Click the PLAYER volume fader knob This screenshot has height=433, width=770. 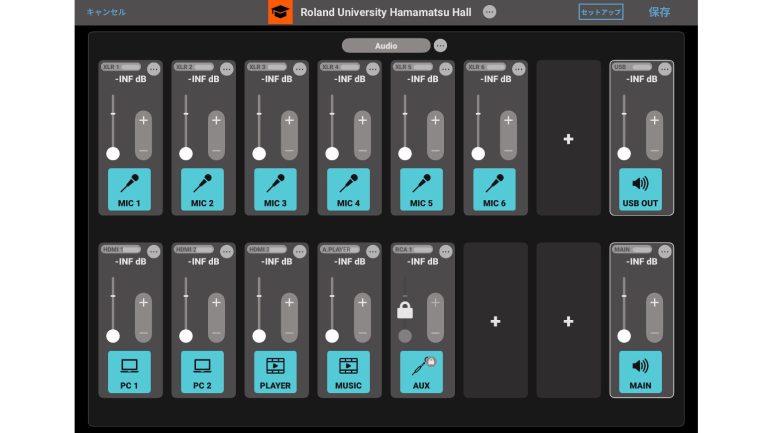click(259, 336)
